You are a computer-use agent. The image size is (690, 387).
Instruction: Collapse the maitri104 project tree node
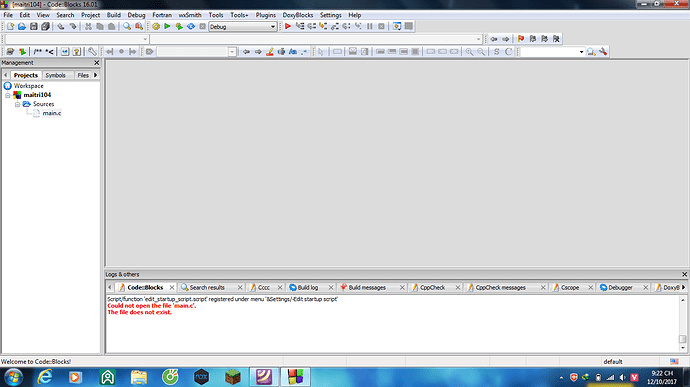point(7,95)
